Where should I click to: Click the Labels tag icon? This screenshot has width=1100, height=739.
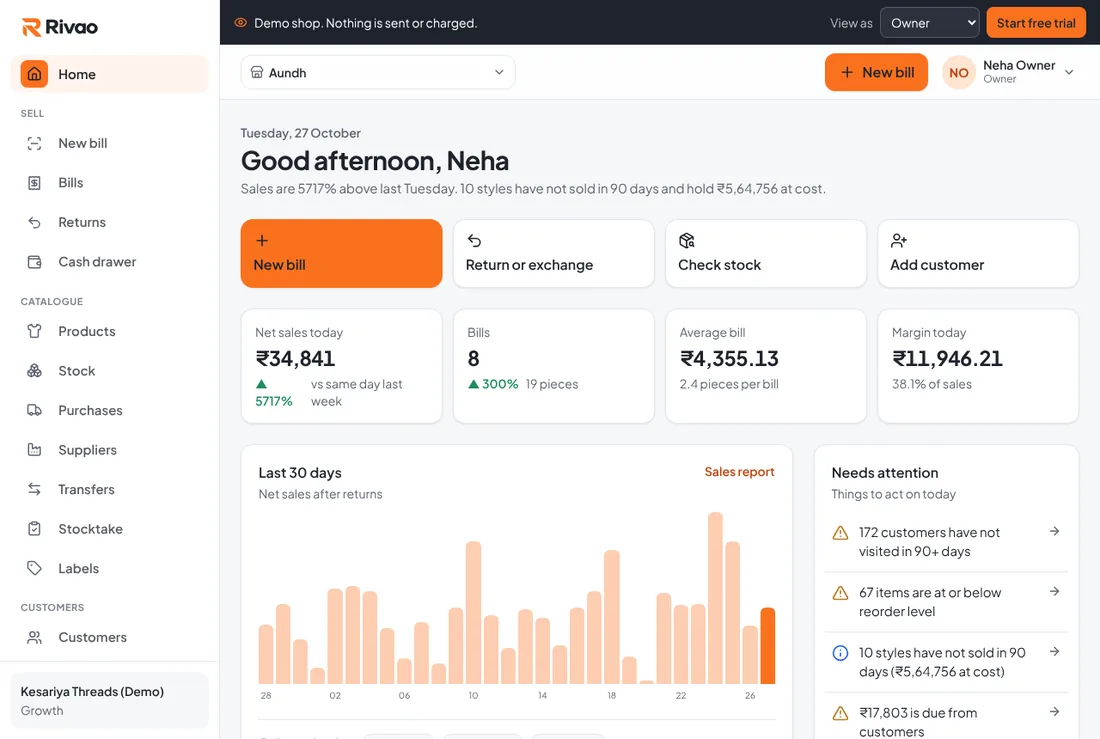[34, 568]
